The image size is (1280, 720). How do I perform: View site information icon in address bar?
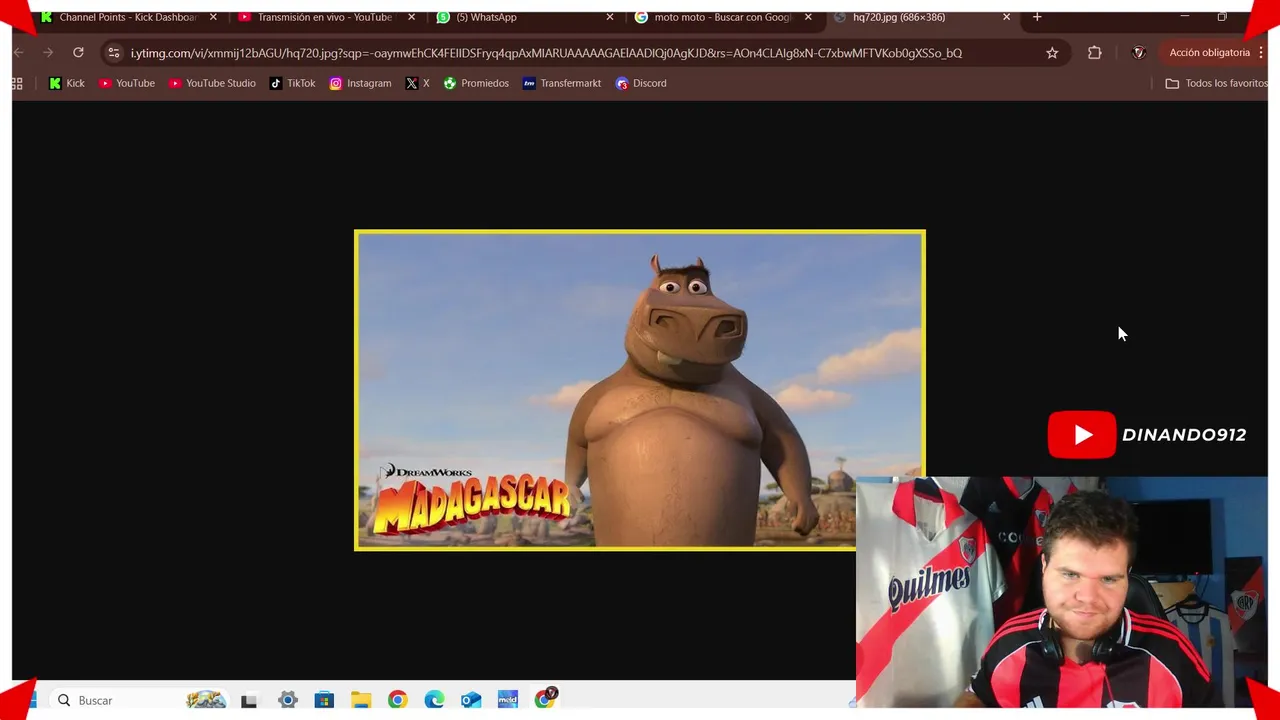click(x=114, y=53)
